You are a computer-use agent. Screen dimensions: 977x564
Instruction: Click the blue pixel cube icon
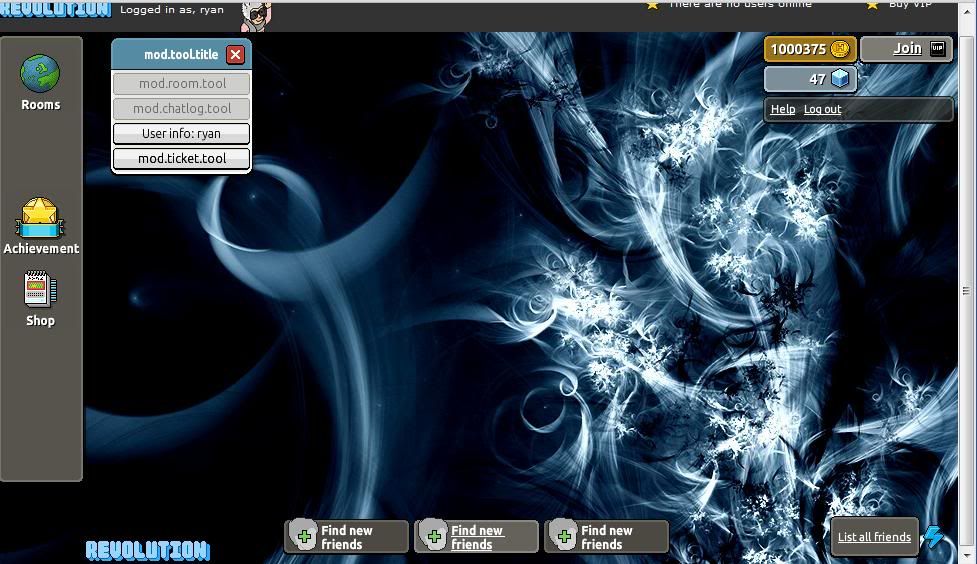coord(840,78)
